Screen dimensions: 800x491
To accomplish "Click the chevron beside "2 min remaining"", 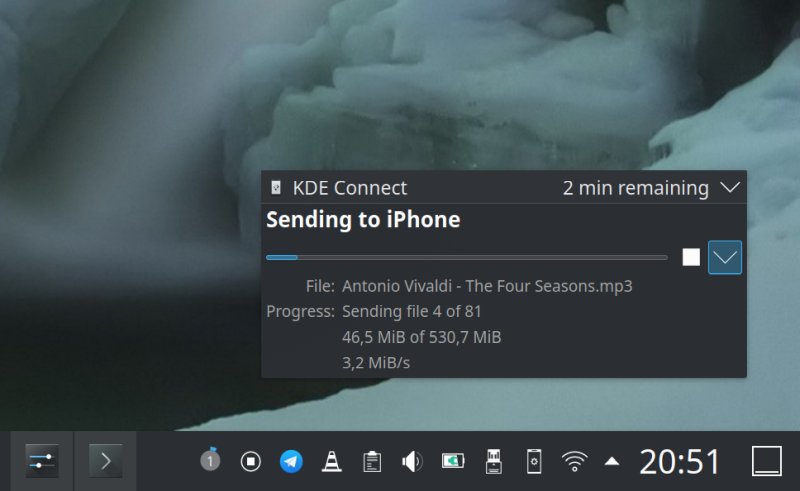I will click(x=730, y=188).
